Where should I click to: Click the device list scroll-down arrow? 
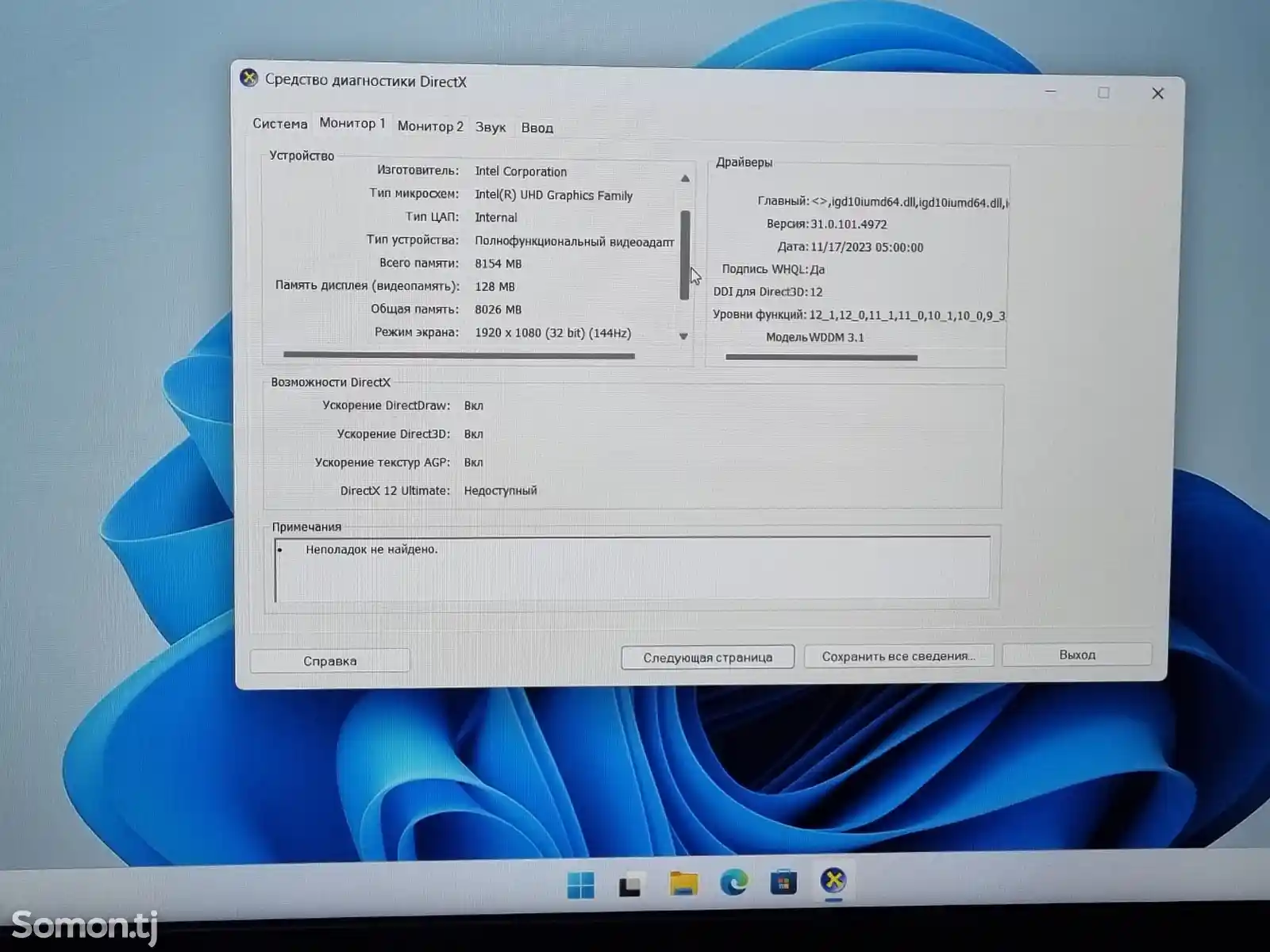(683, 336)
